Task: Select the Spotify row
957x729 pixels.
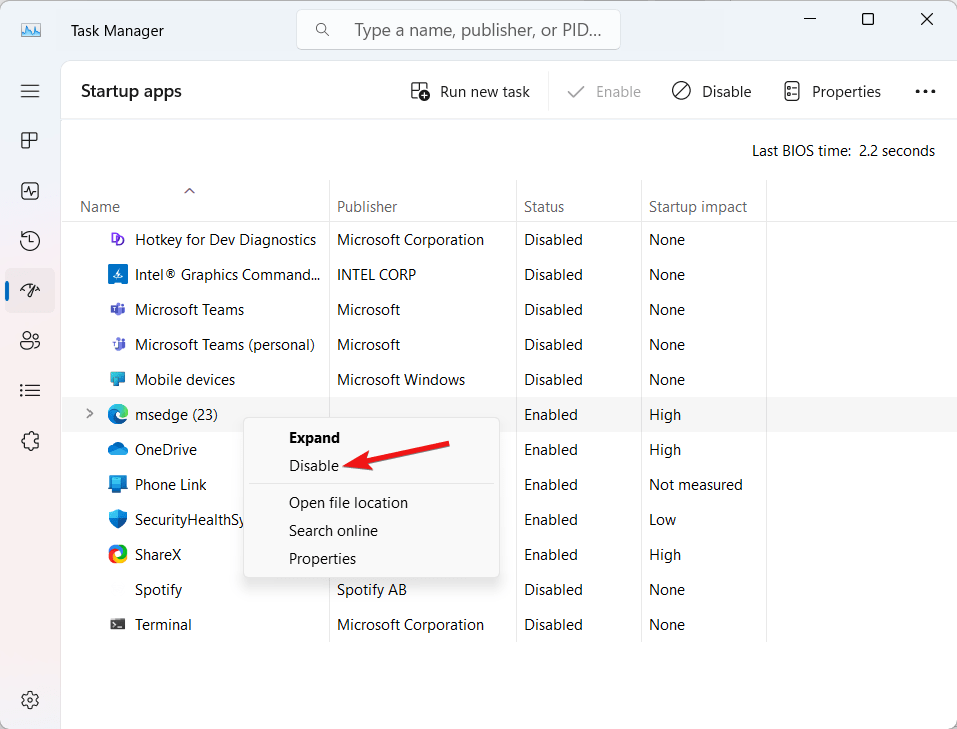Action: click(x=510, y=590)
